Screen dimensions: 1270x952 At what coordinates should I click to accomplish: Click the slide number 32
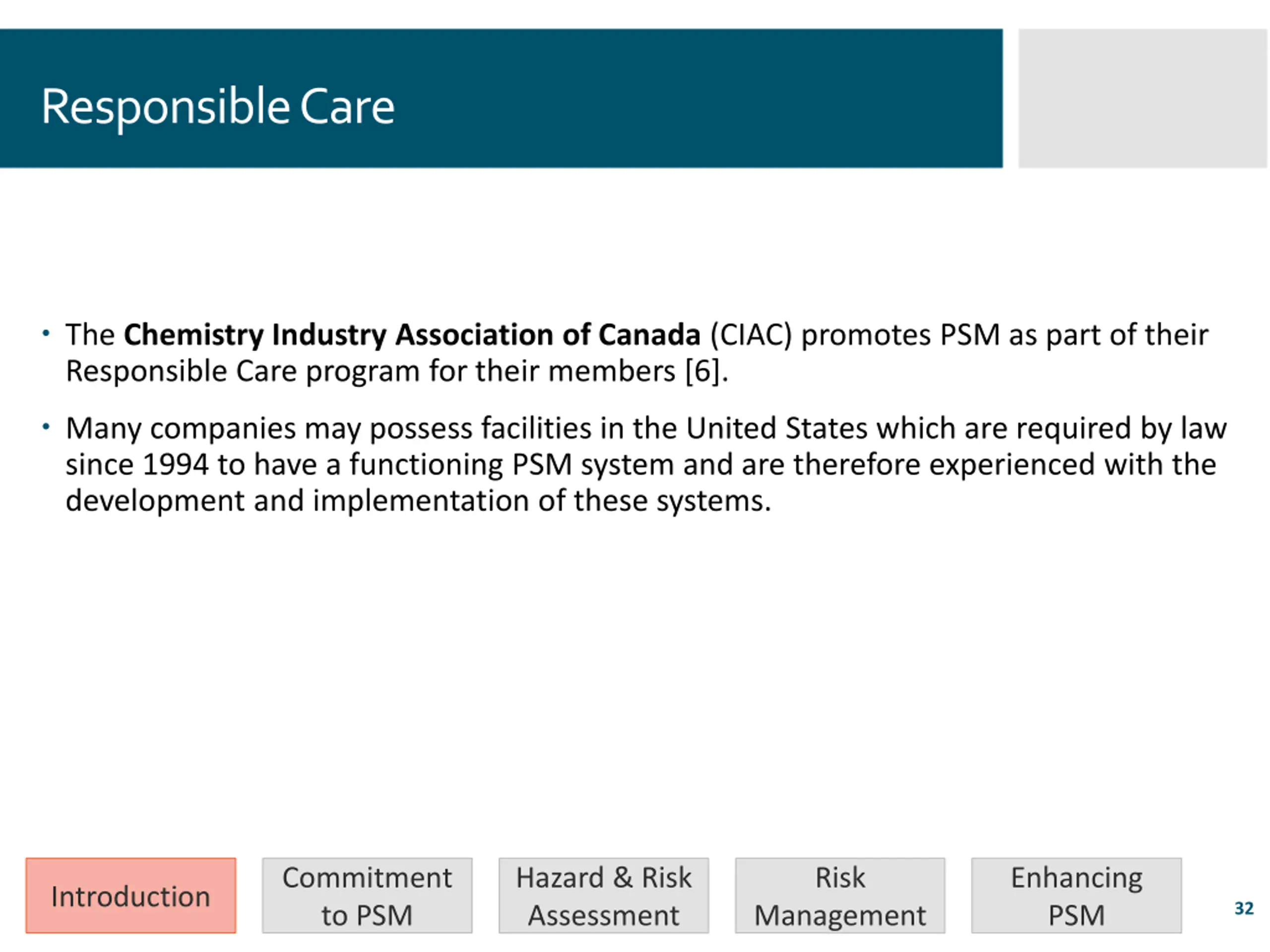(x=1244, y=908)
